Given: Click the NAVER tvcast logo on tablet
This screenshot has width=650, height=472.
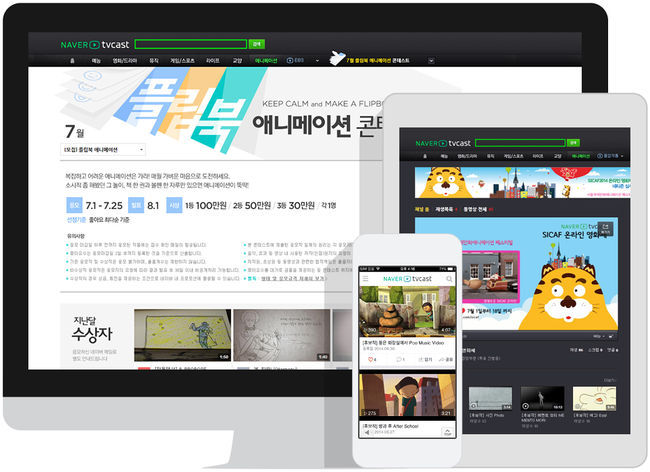Looking at the screenshot, I should pos(443,143).
